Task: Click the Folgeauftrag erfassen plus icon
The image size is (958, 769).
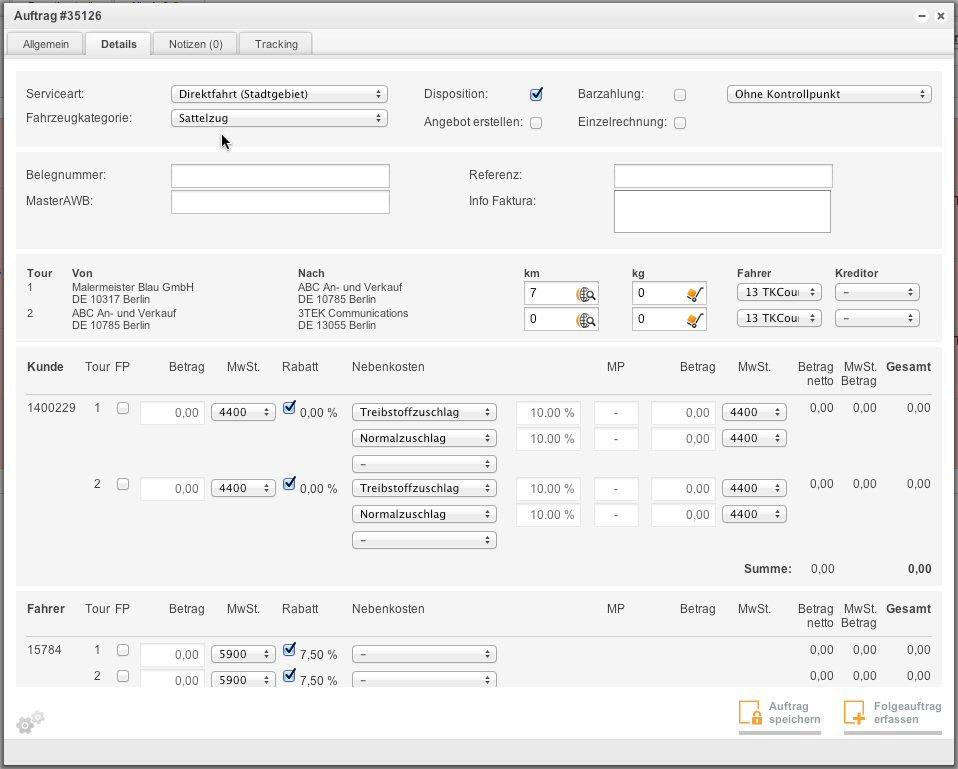Action: (854, 712)
